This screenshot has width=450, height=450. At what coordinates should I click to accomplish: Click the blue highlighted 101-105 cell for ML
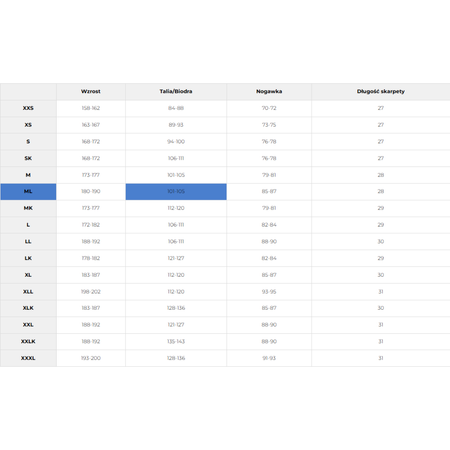[x=176, y=191]
